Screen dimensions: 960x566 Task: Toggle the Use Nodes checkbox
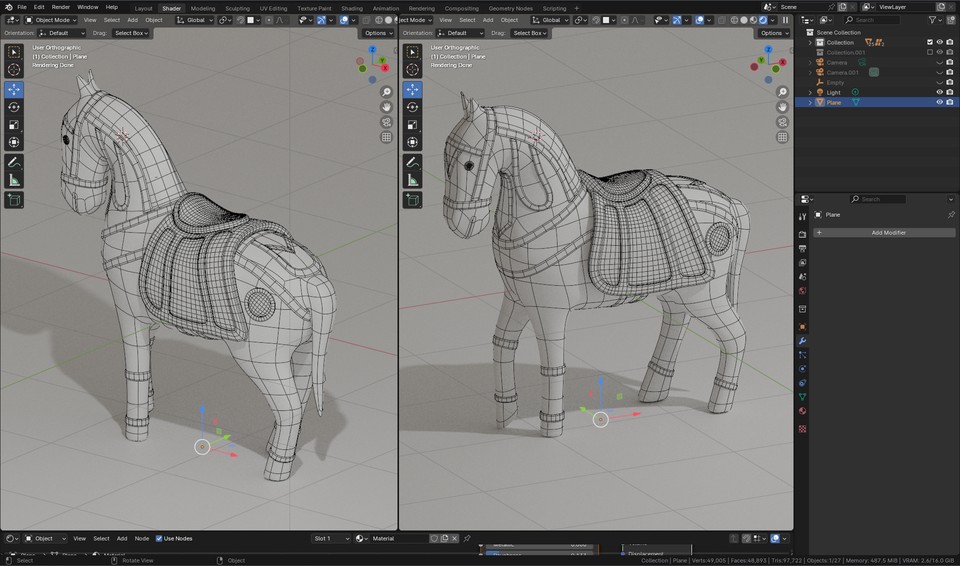159,538
